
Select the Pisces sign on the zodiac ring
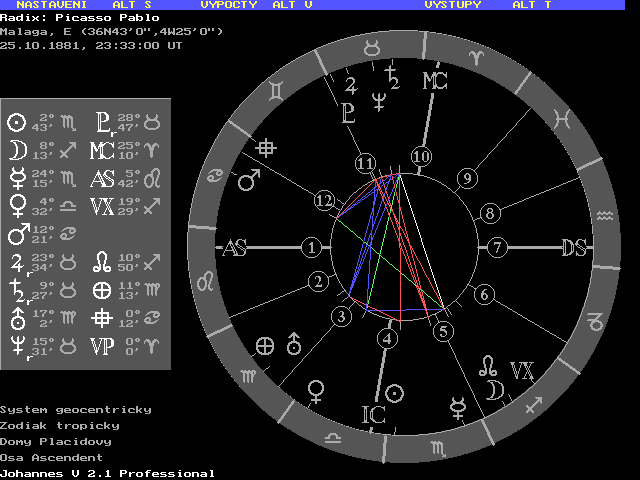(564, 118)
